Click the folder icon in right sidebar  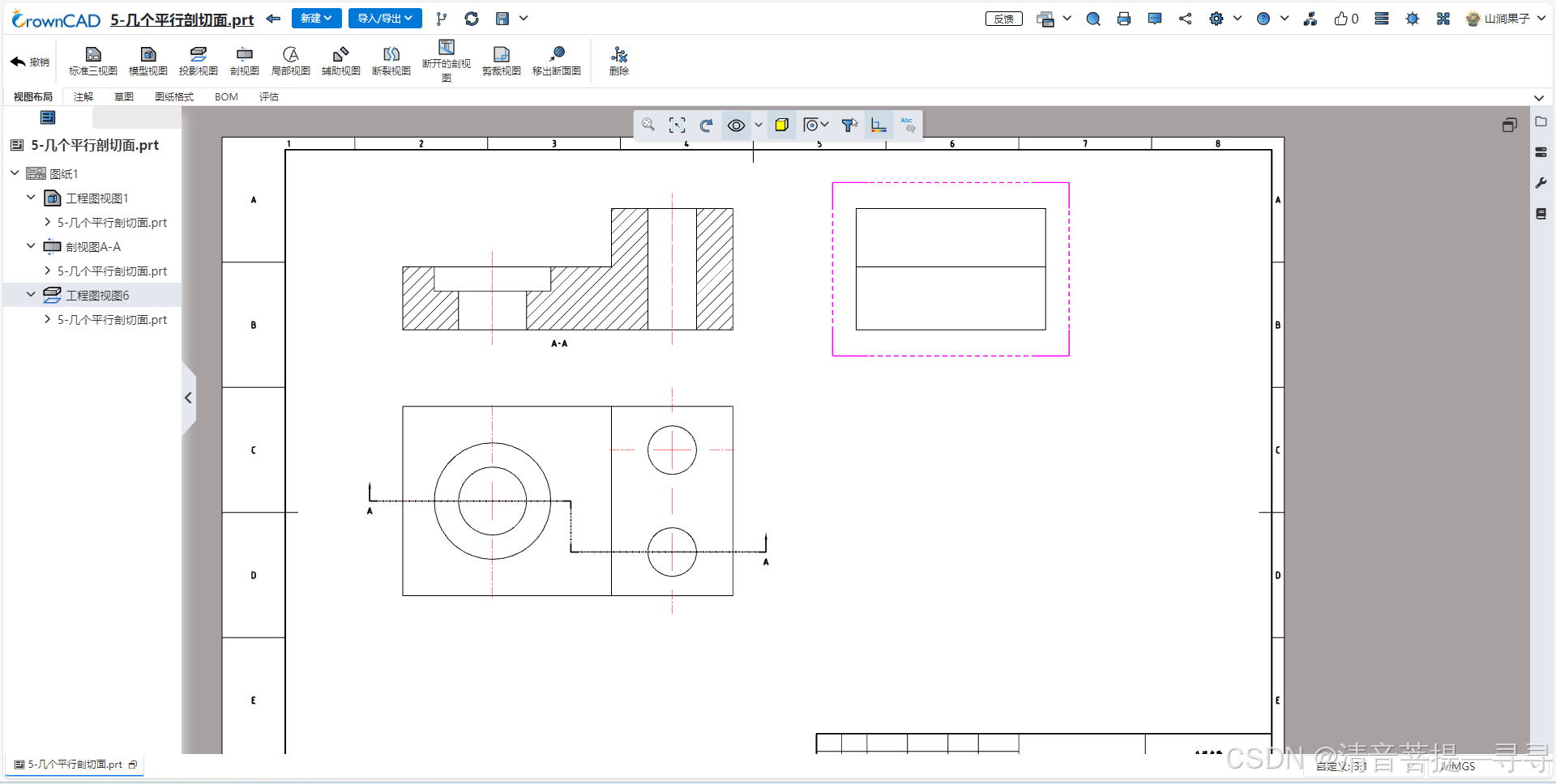pos(1541,121)
